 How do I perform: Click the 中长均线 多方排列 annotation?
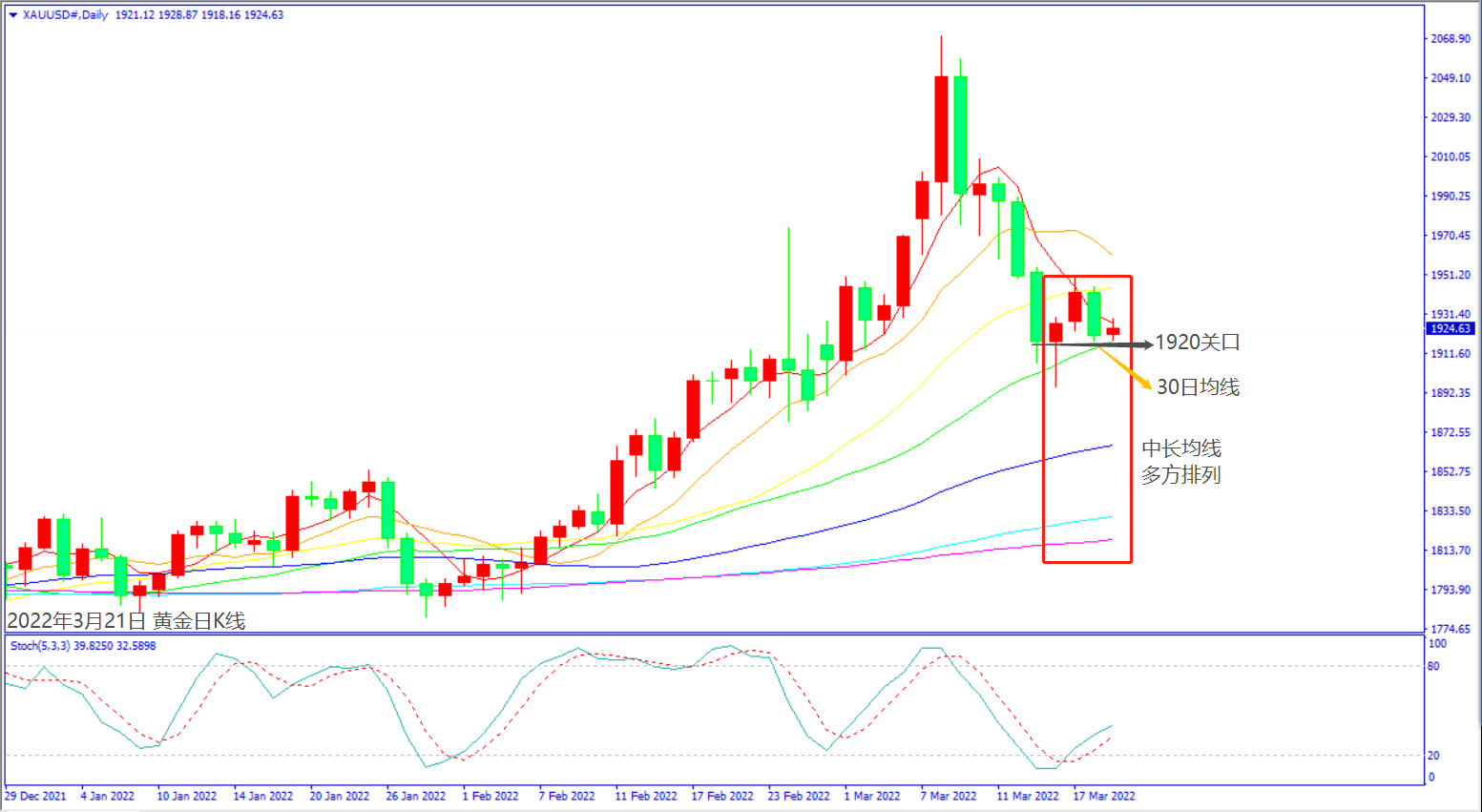point(1181,462)
